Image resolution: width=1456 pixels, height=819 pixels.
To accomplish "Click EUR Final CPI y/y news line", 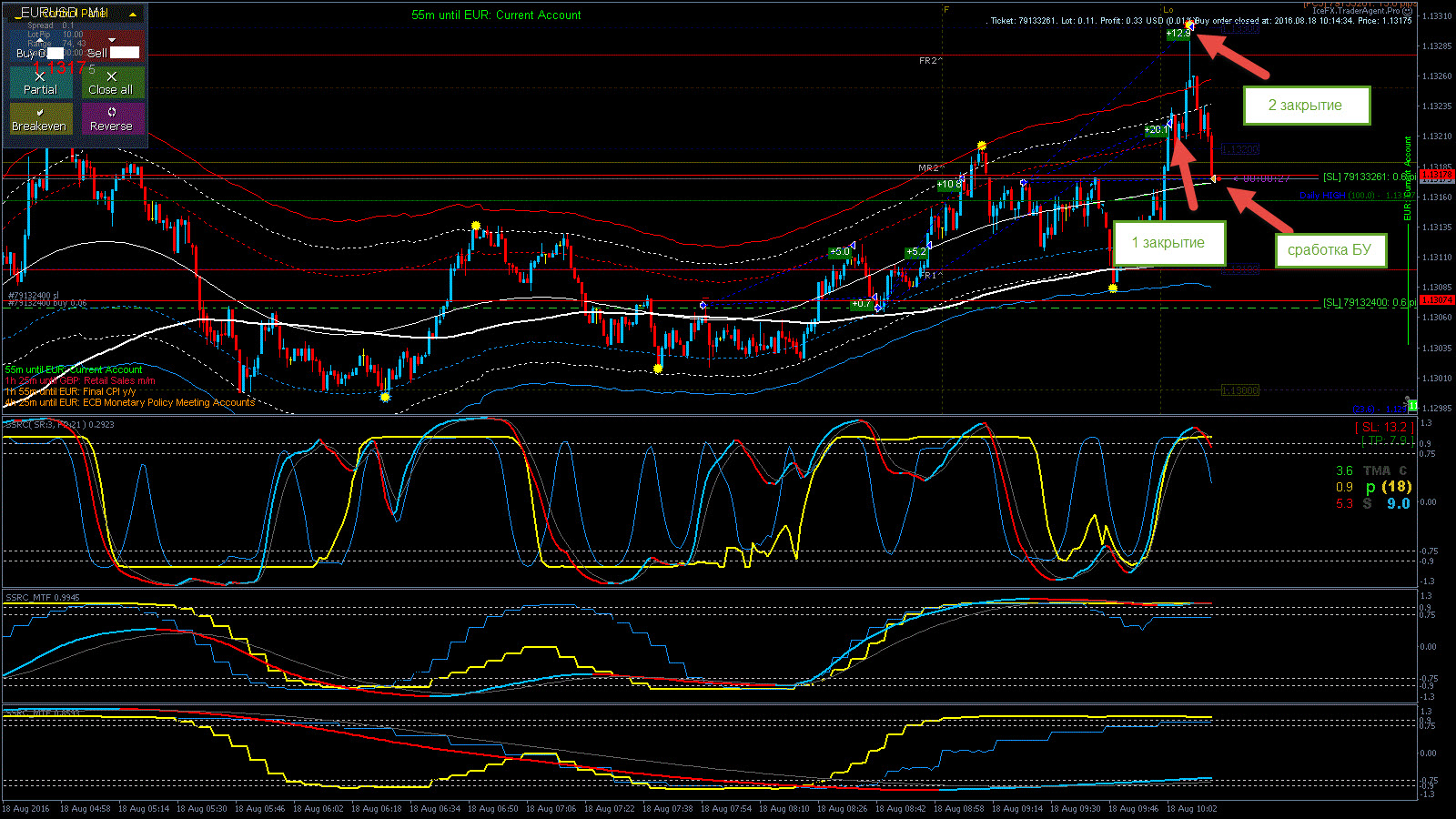I will pos(70,391).
